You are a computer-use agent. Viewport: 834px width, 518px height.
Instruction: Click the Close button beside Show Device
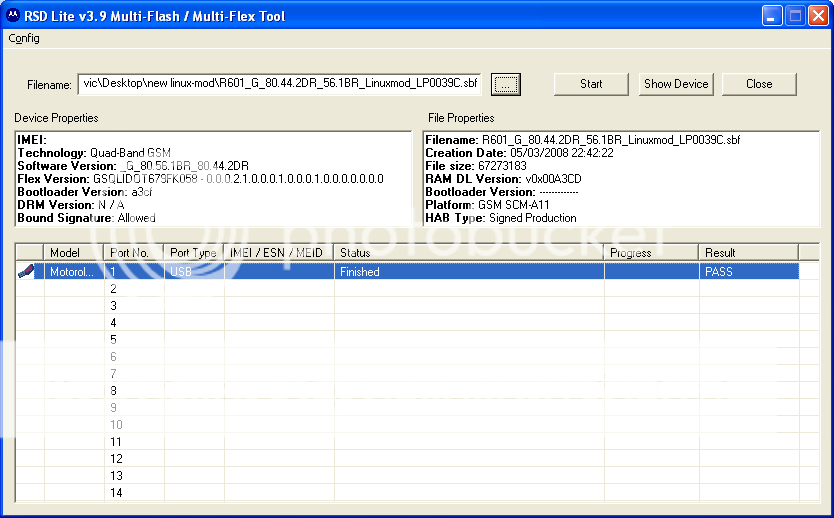pos(759,84)
